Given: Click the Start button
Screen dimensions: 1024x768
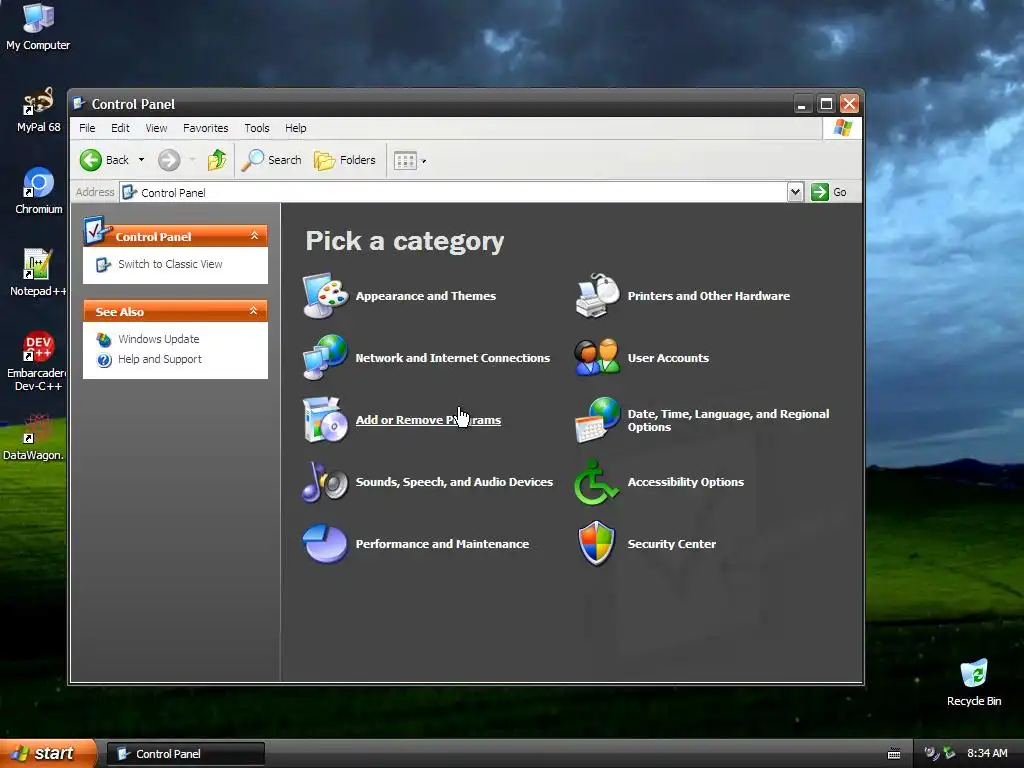Looking at the screenshot, I should click(48, 753).
